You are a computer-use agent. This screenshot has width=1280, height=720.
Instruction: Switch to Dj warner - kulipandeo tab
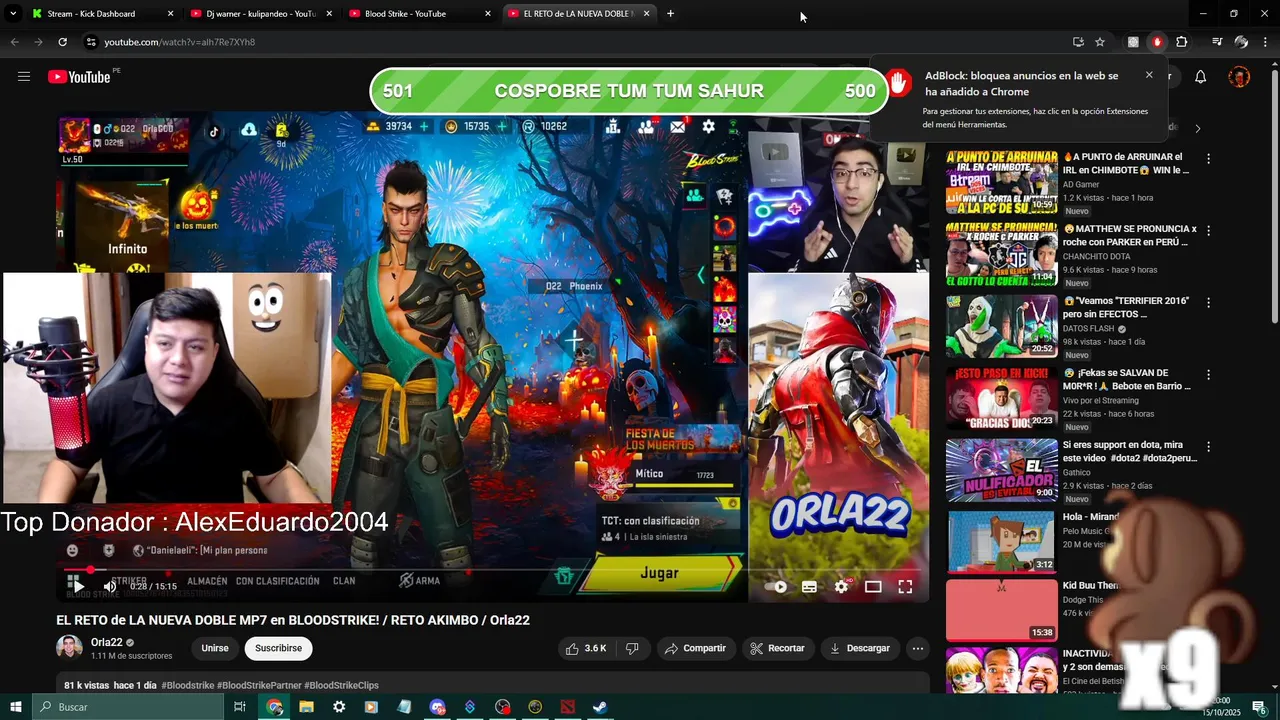pyautogui.click(x=261, y=14)
